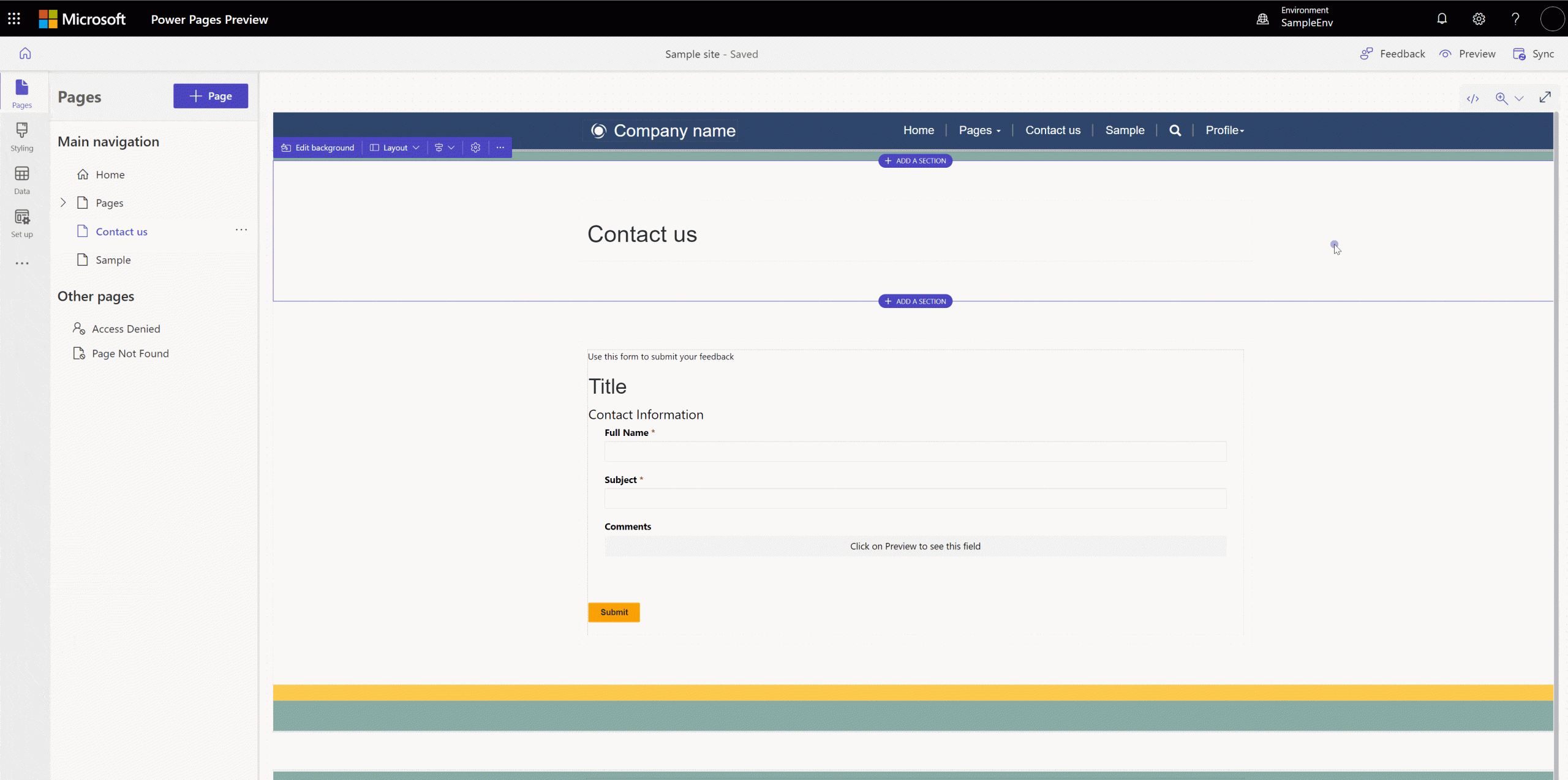This screenshot has width=1568, height=780.
Task: Click Add a section above Contact us heading
Action: coord(914,160)
